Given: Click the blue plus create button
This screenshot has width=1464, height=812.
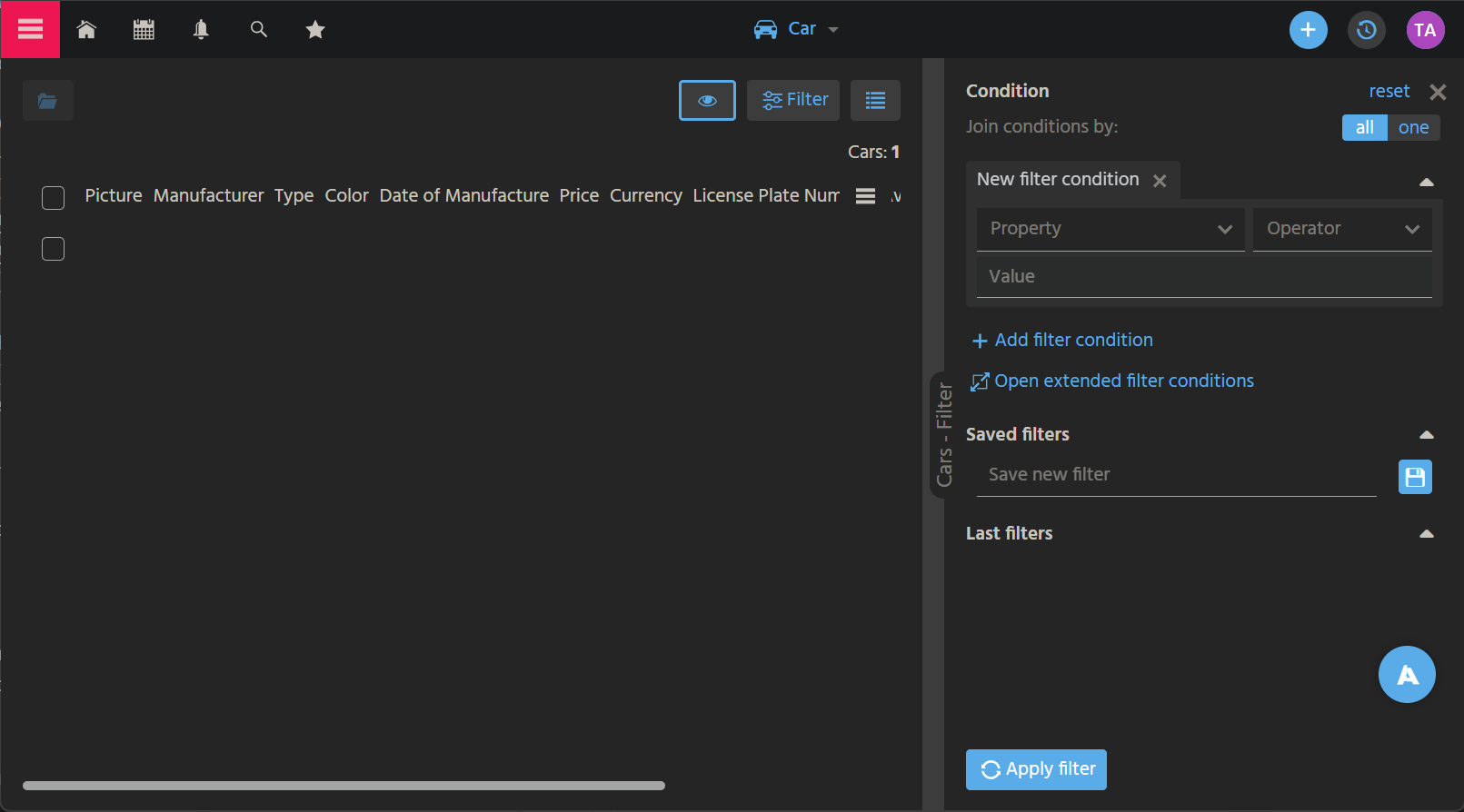Looking at the screenshot, I should pyautogui.click(x=1308, y=30).
